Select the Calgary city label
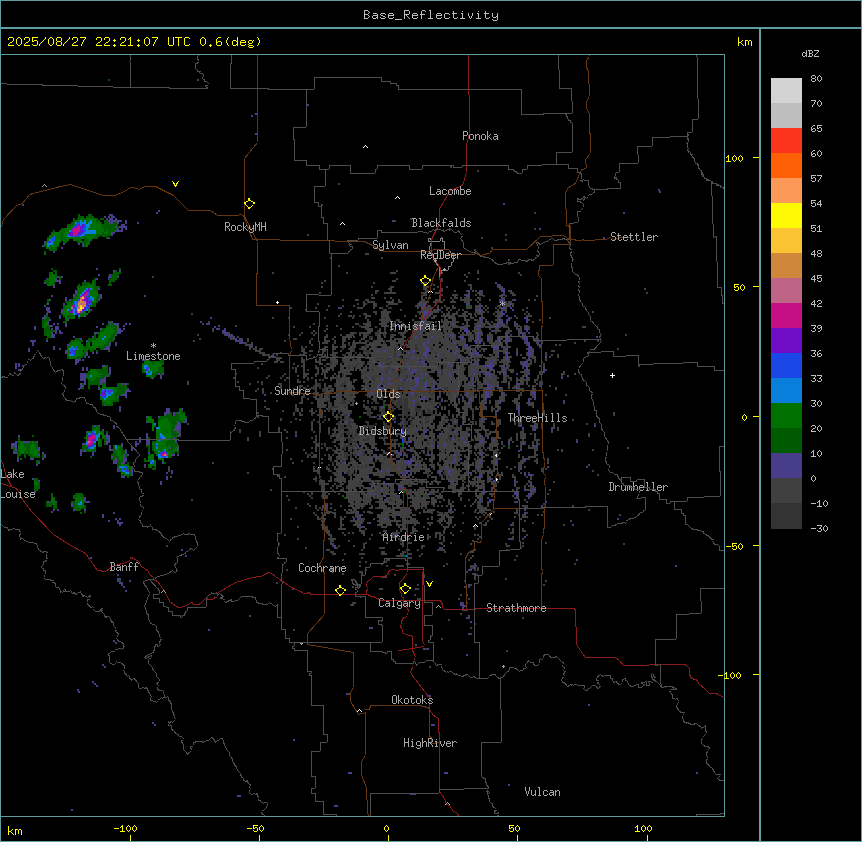862x842 pixels. pyautogui.click(x=399, y=603)
